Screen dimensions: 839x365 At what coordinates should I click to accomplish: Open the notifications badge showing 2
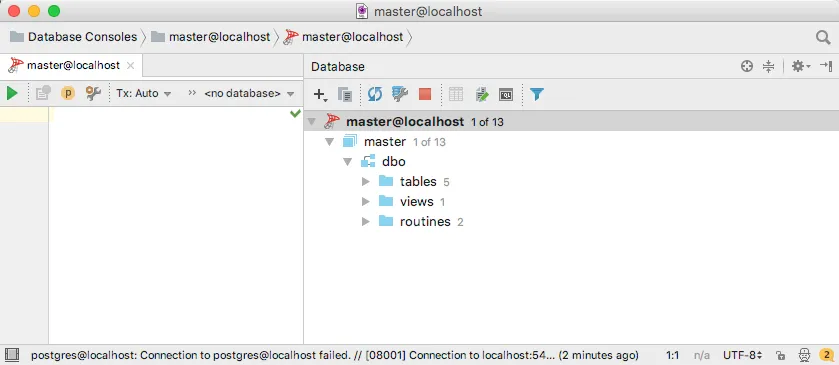point(827,355)
